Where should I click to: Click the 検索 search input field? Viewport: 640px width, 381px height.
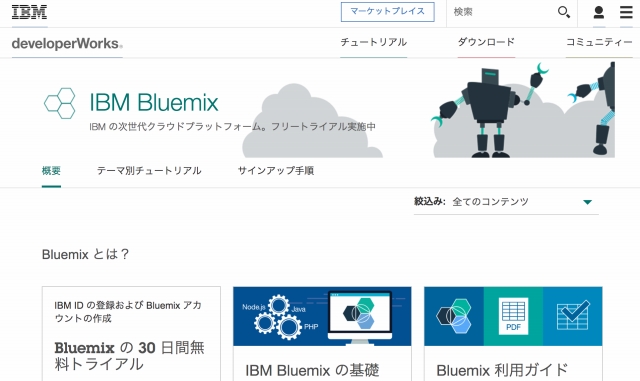[x=502, y=12]
